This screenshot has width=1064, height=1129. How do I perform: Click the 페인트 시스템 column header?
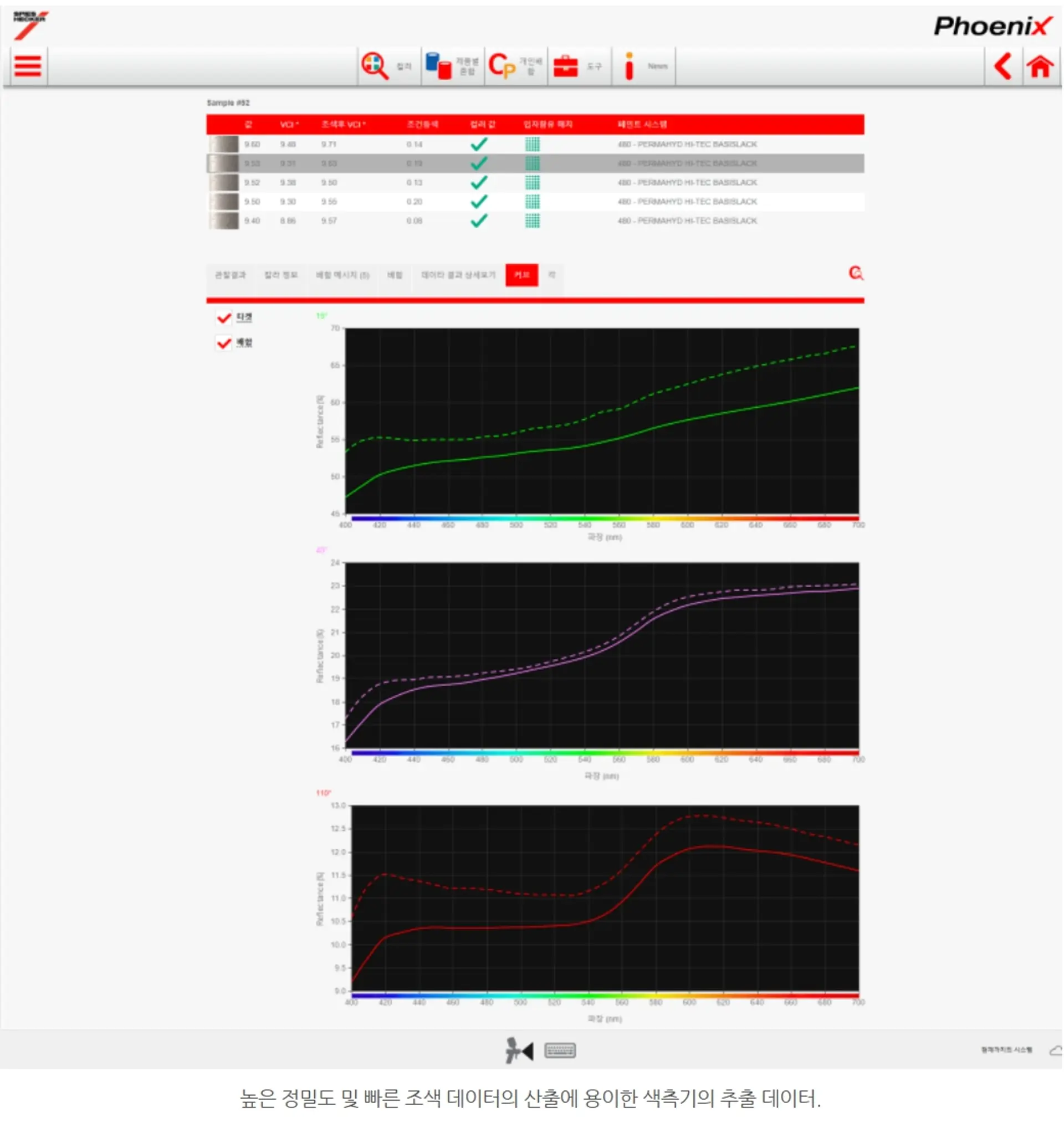pyautogui.click(x=642, y=125)
